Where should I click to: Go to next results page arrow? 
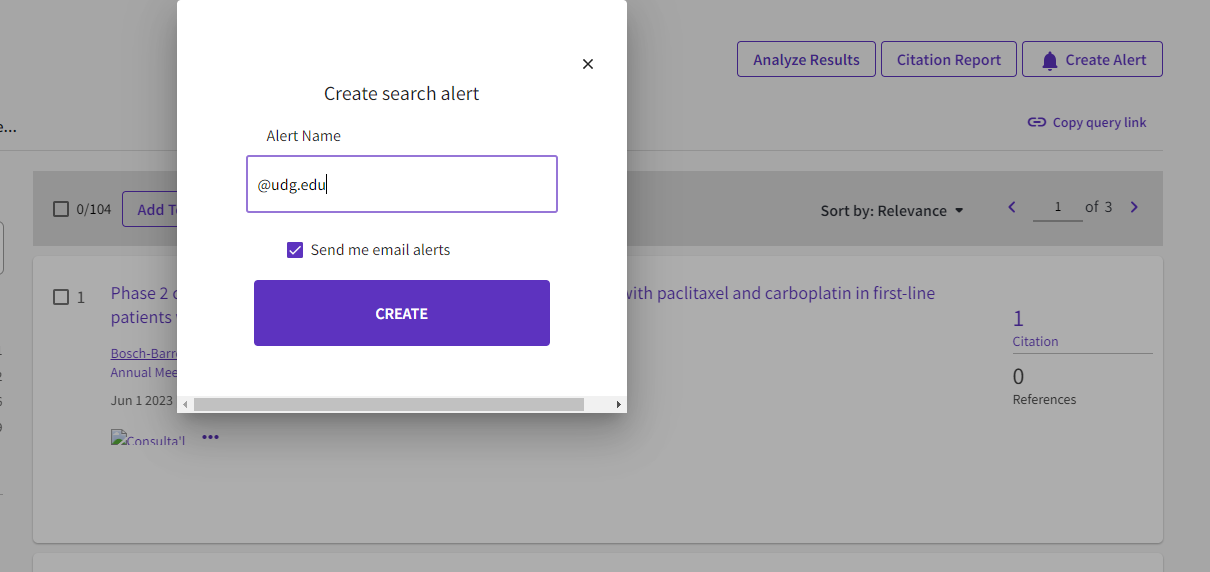(1134, 207)
